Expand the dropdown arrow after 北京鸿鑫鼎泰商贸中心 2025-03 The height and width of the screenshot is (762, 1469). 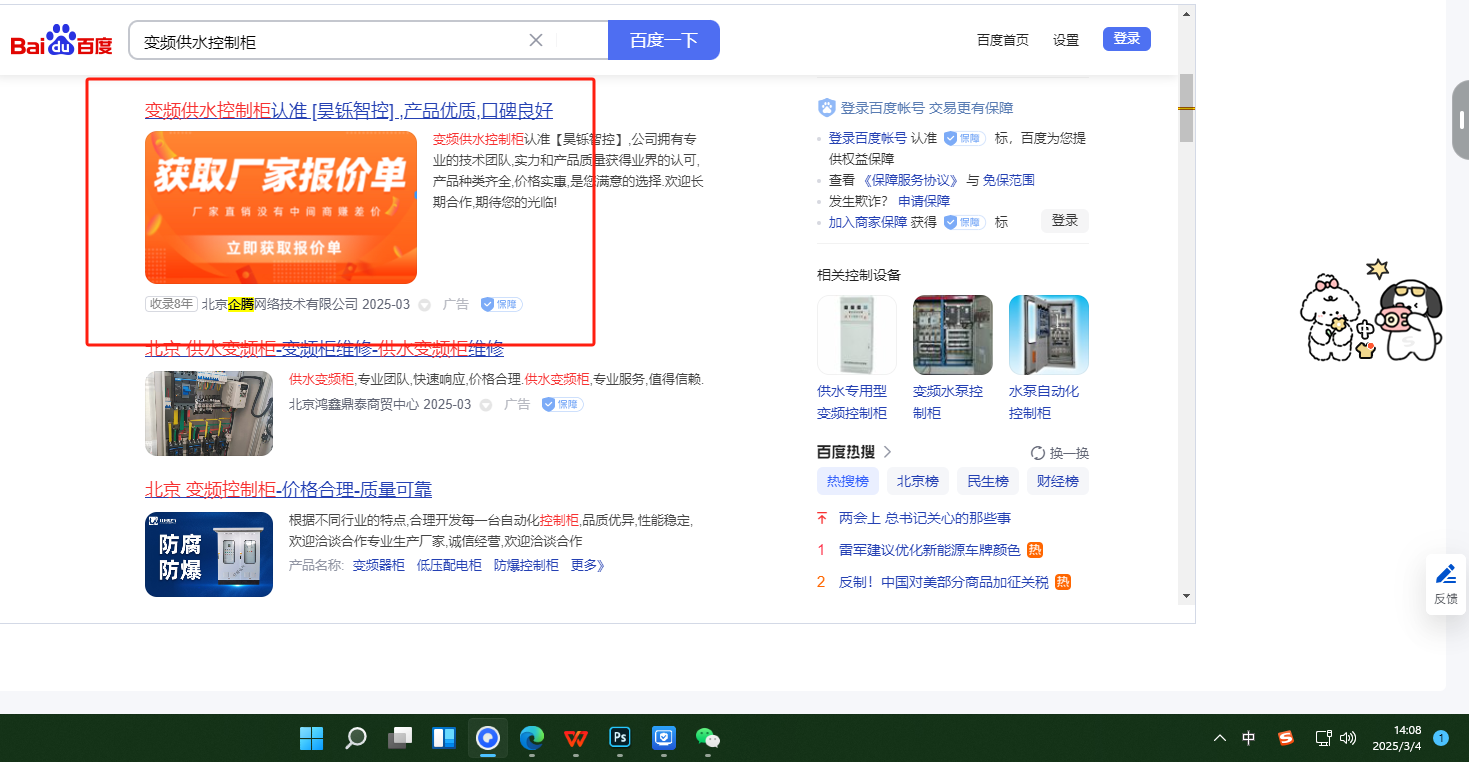pos(486,405)
